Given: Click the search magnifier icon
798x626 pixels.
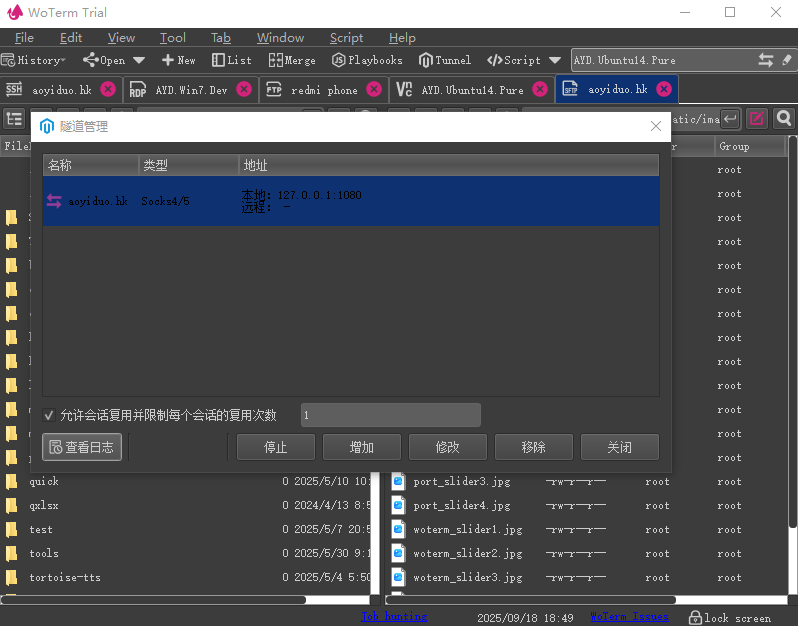Looking at the screenshot, I should 783,119.
